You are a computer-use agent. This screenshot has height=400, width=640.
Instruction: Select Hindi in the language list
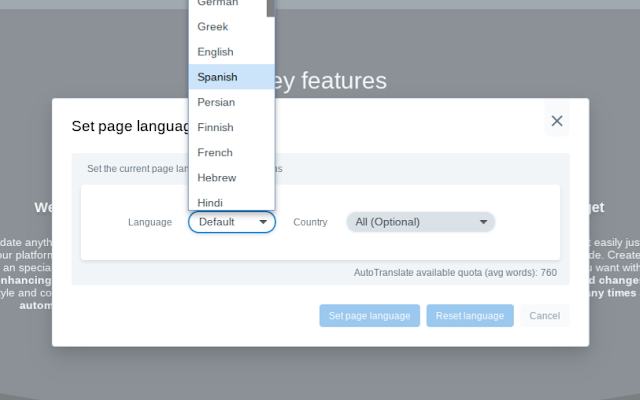(231, 202)
